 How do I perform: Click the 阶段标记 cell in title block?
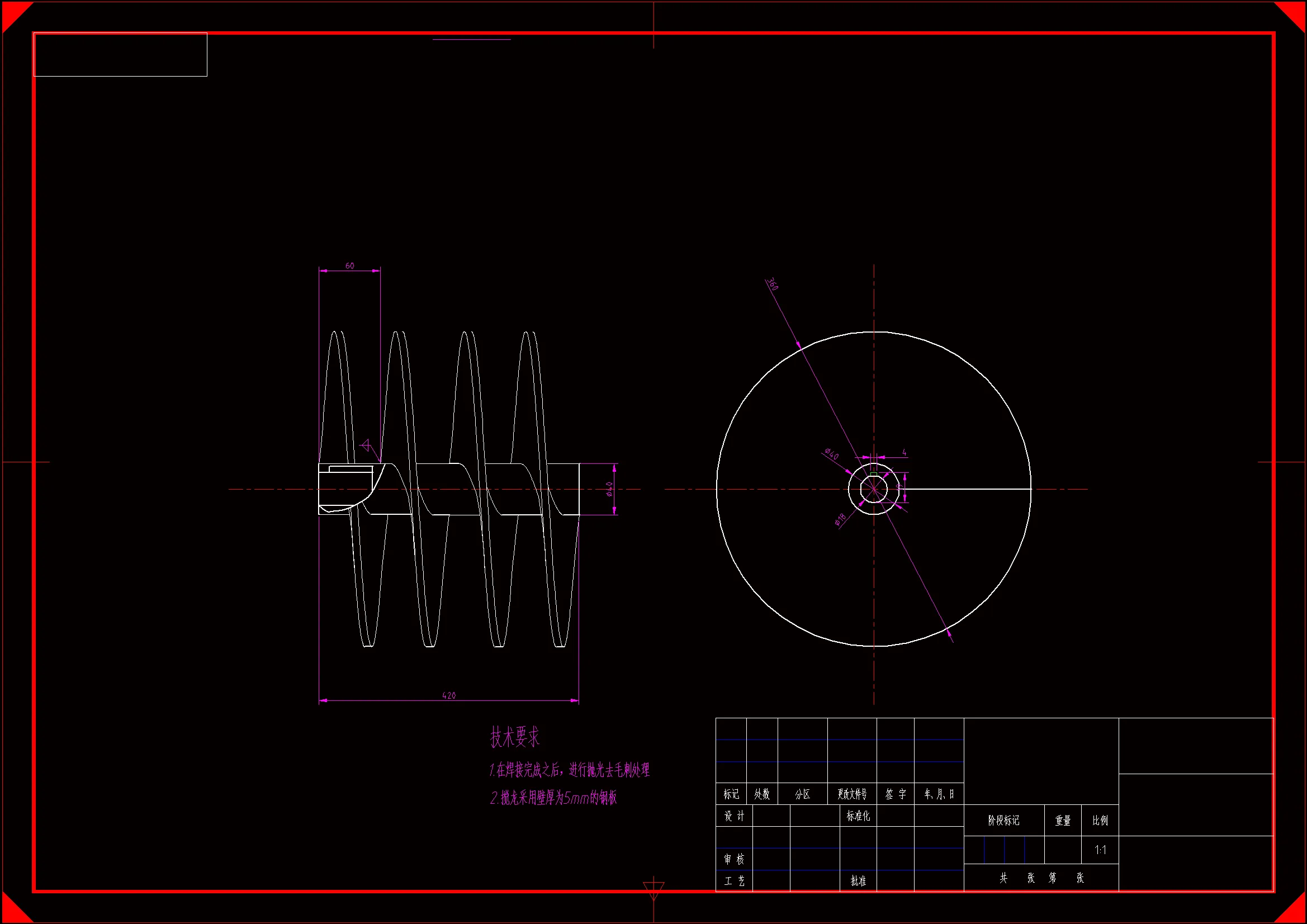coord(1003,821)
